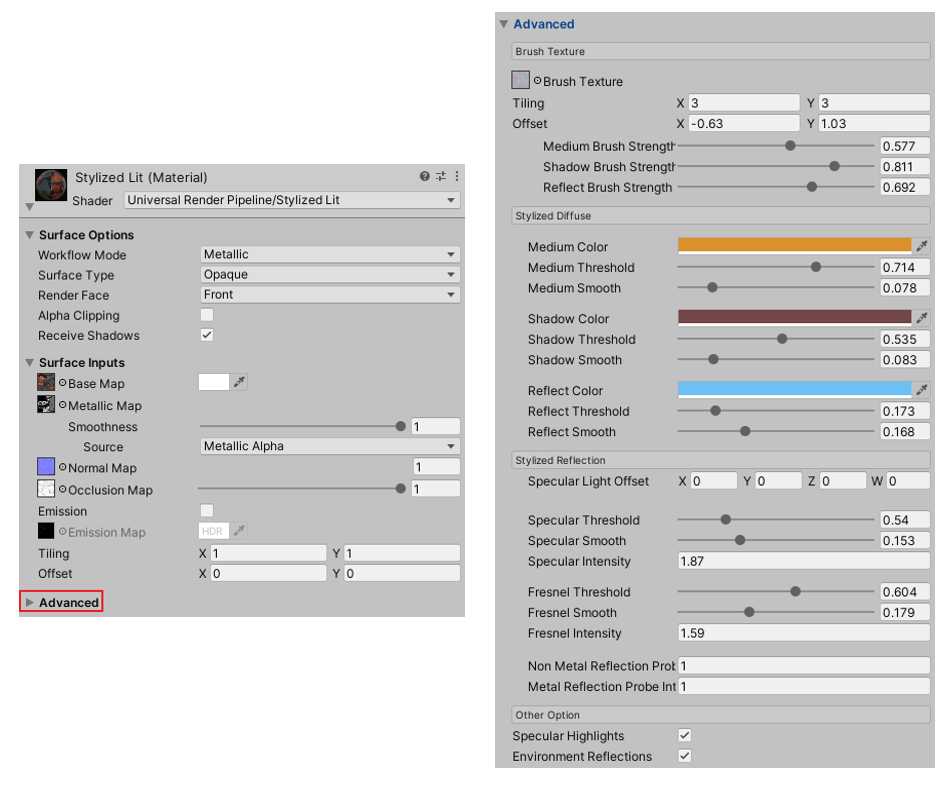952x786 pixels.
Task: Enable the Emission checkbox
Action: (x=207, y=510)
